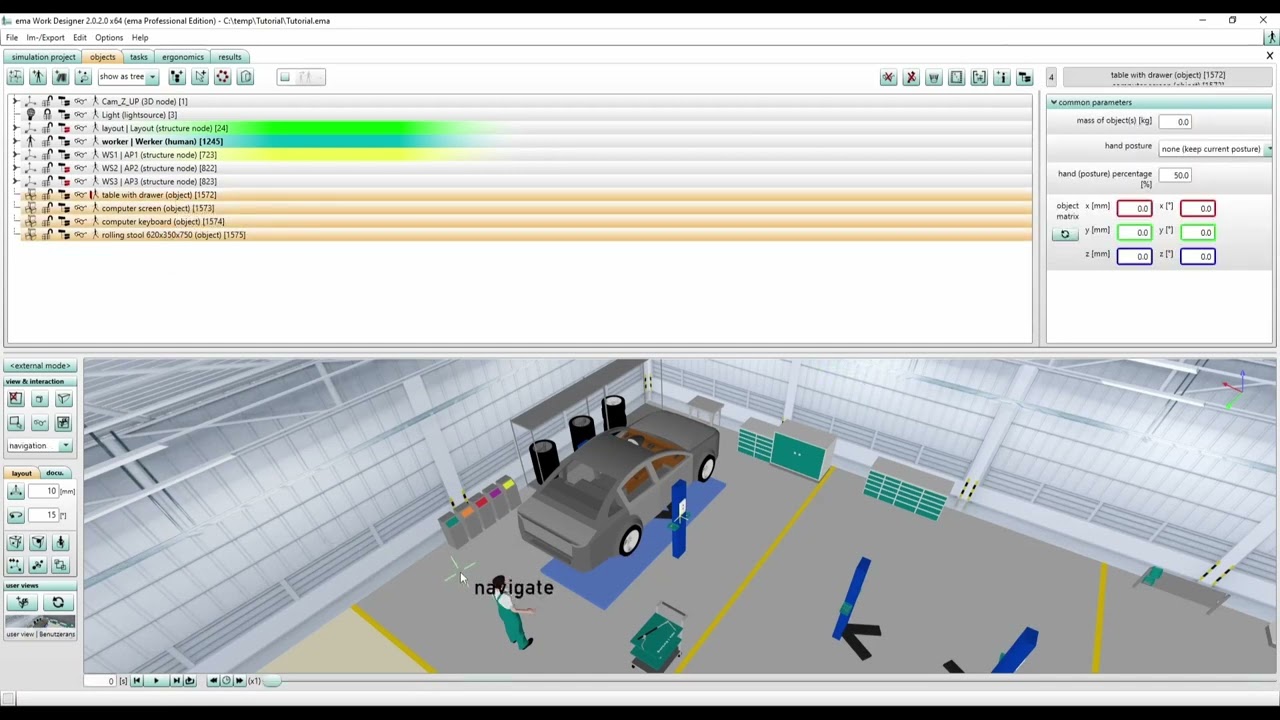Image resolution: width=1280 pixels, height=720 pixels.
Task: Switch to the ergonomics tab
Action: tap(182, 57)
